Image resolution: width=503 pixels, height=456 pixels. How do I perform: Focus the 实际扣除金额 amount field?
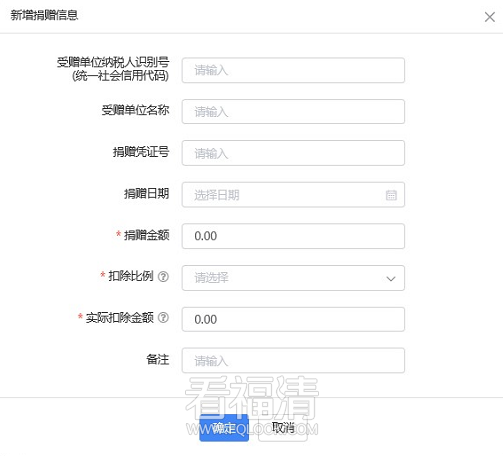click(x=293, y=319)
